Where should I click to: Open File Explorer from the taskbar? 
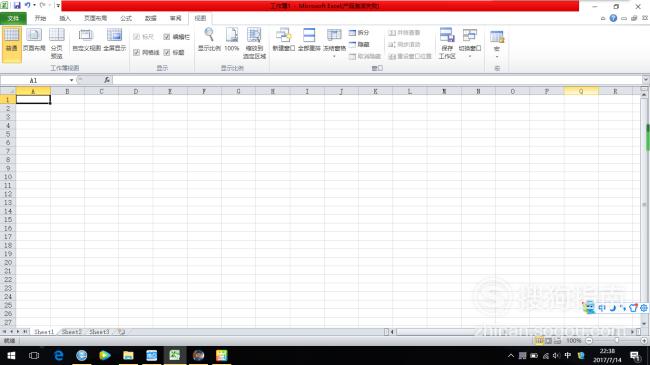128,355
